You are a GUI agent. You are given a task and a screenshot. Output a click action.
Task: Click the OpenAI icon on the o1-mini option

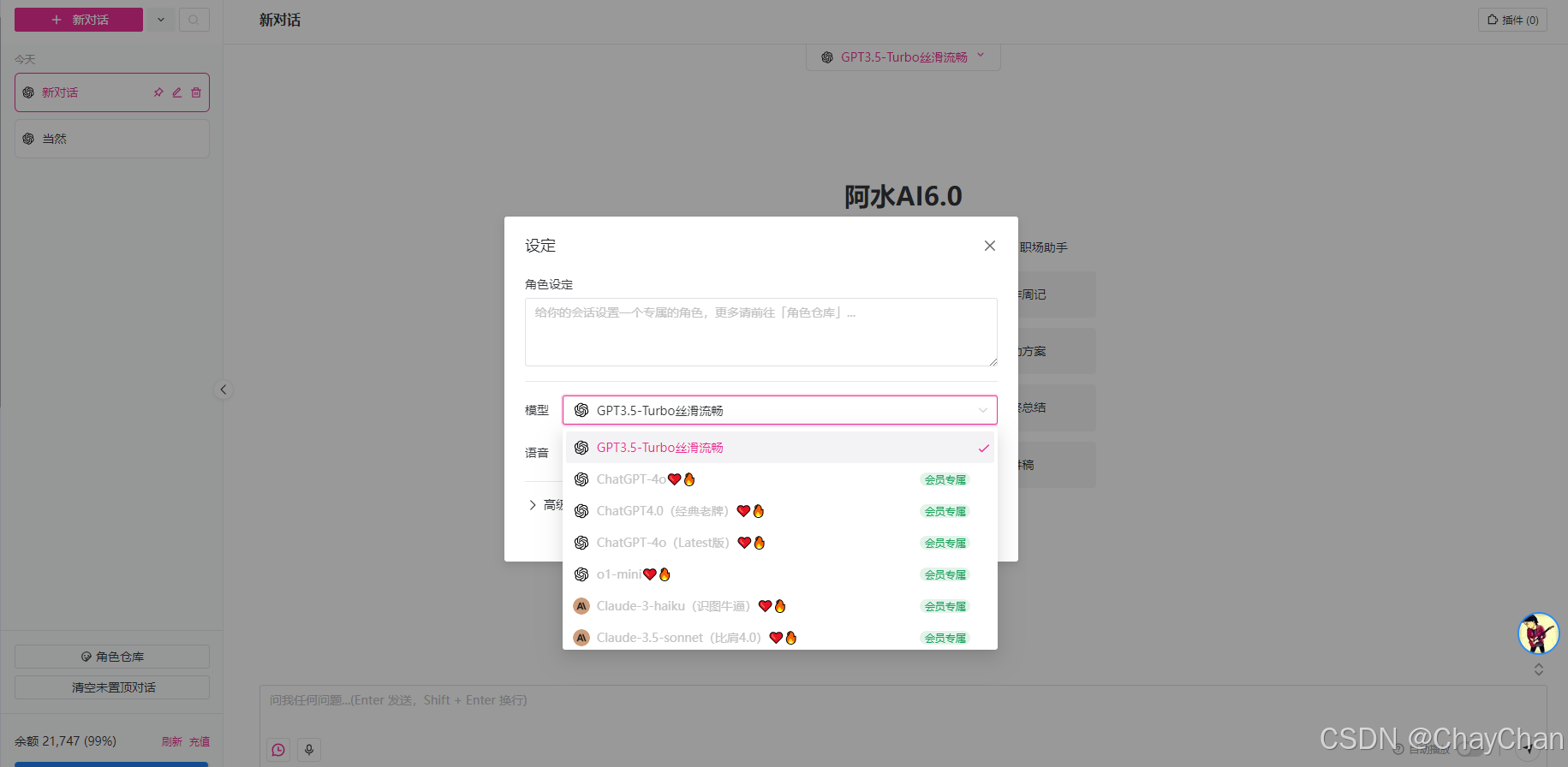point(581,574)
